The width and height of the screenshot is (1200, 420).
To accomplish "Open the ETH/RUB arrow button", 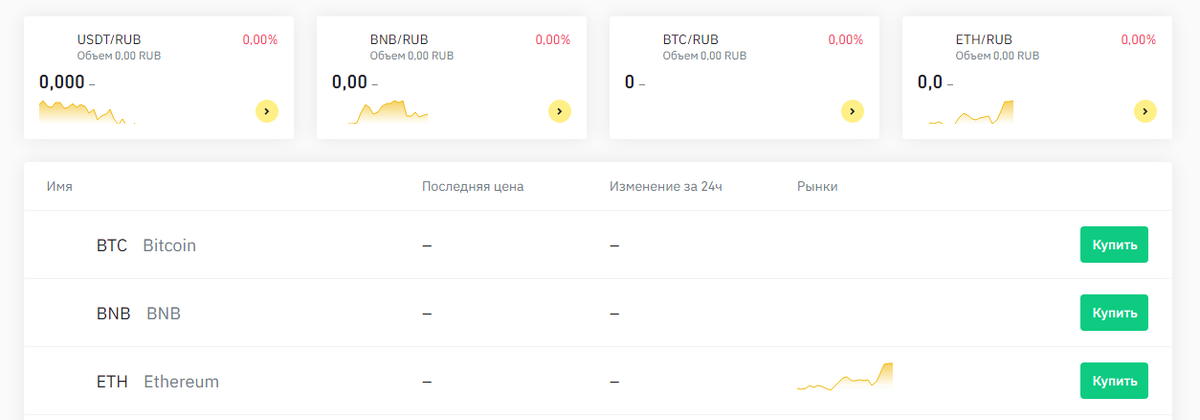I will coord(1145,111).
